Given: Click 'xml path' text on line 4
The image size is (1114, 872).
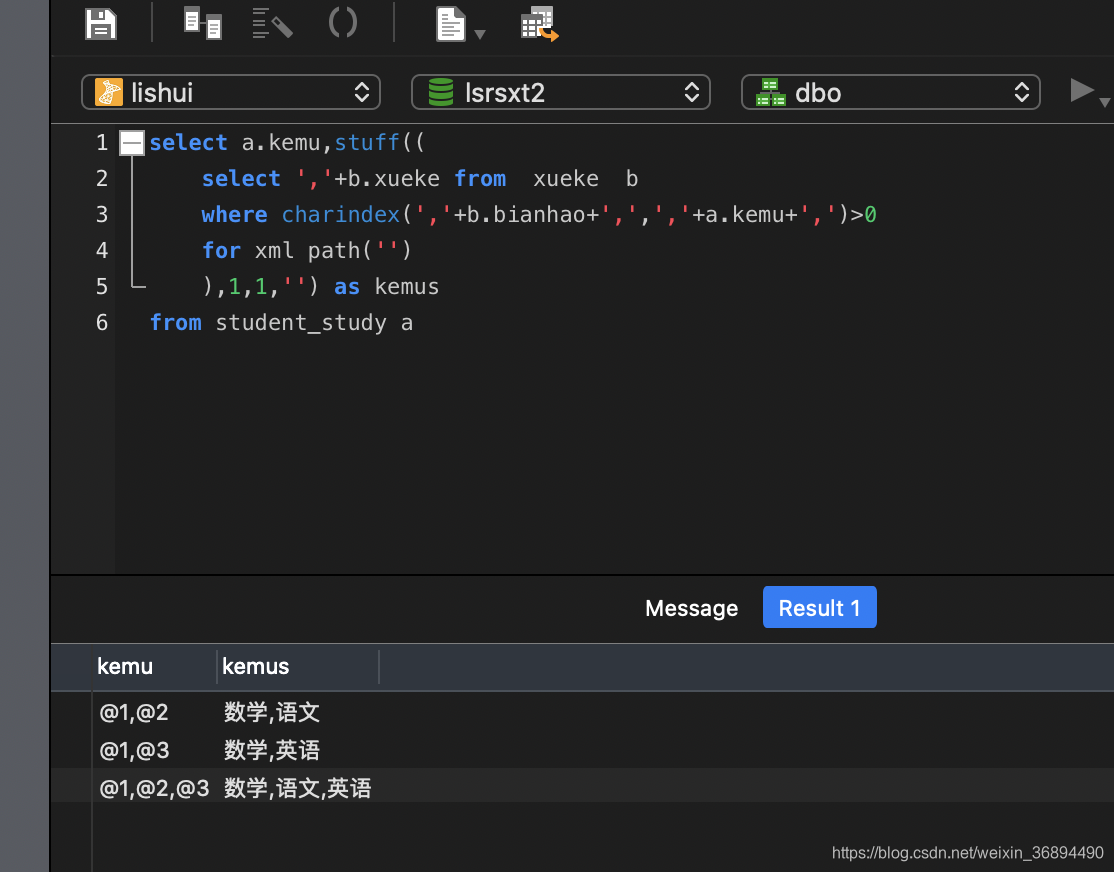Looking at the screenshot, I should pyautogui.click(x=308, y=251).
